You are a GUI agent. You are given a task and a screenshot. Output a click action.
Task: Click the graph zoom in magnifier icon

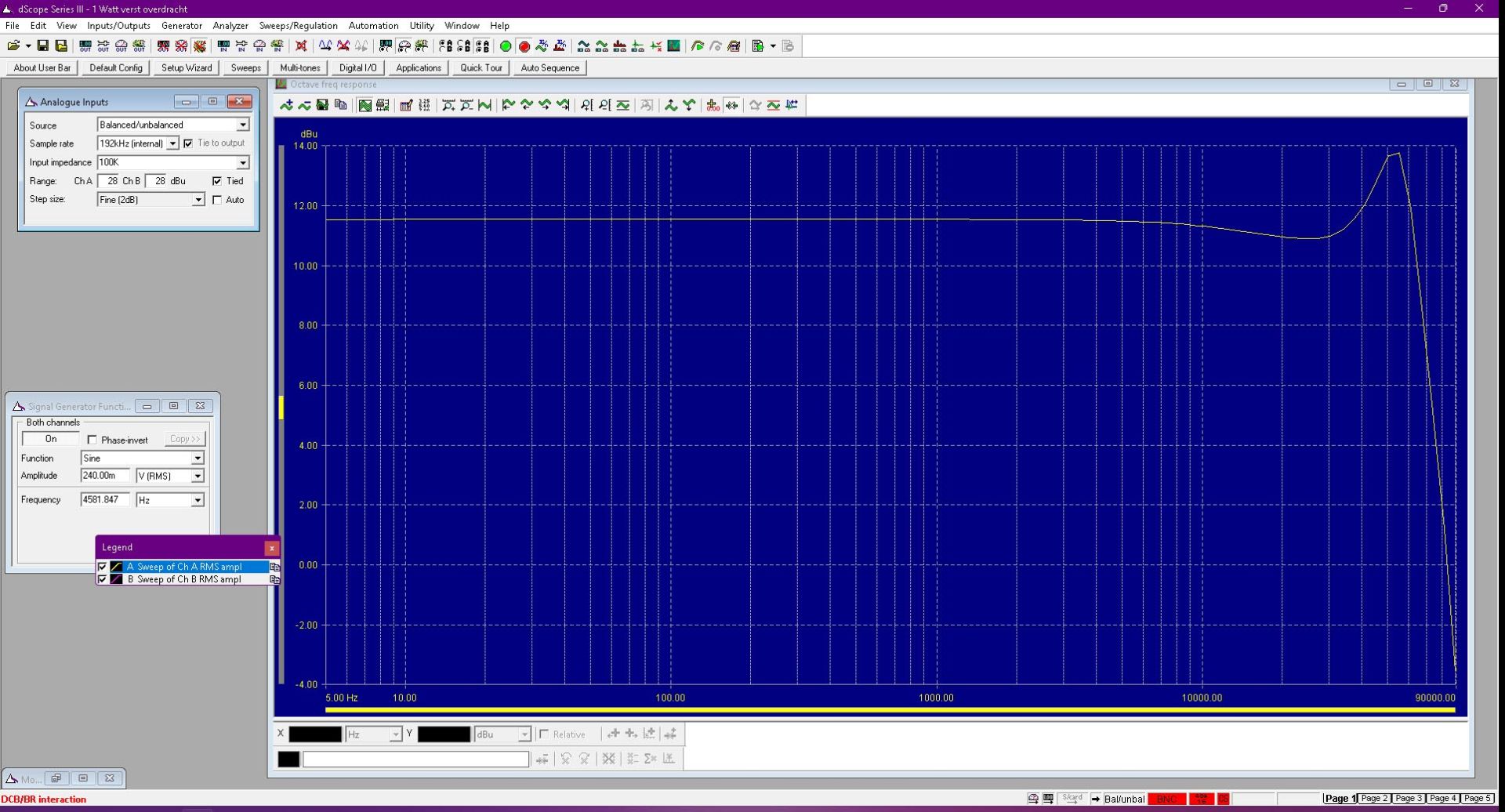pos(448,105)
